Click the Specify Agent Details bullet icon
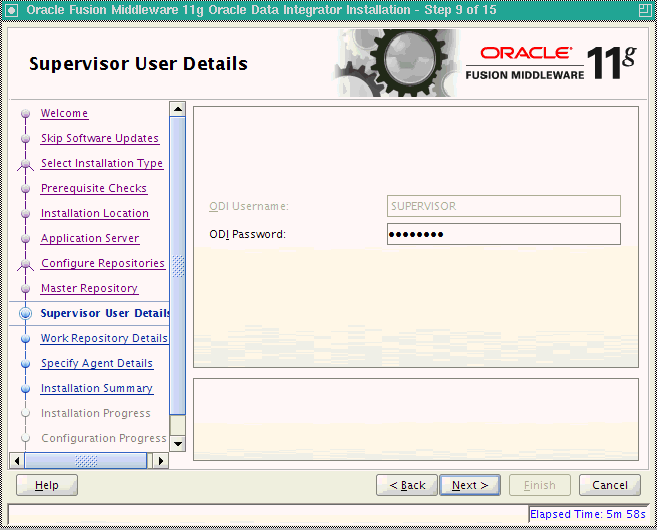Image resolution: width=657 pixels, height=530 pixels. click(26, 364)
